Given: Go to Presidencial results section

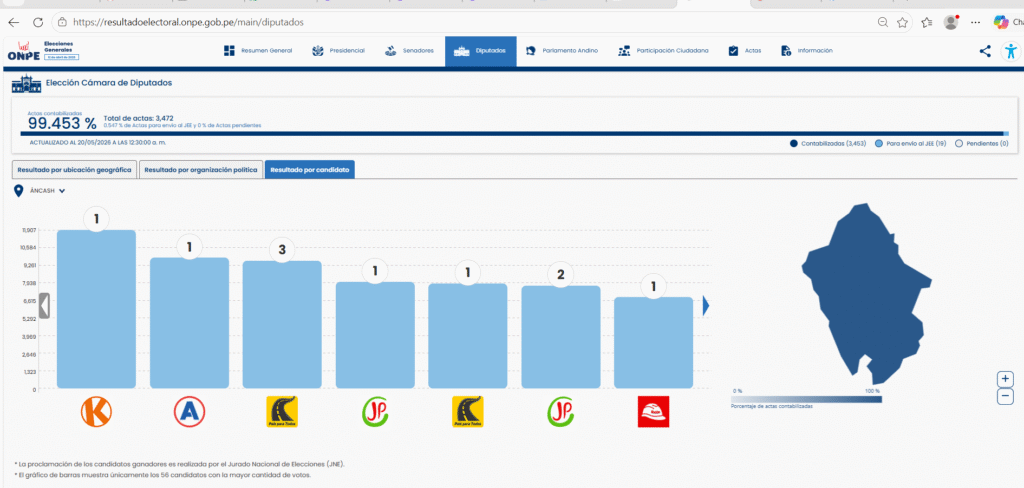Looking at the screenshot, I should coord(338,51).
